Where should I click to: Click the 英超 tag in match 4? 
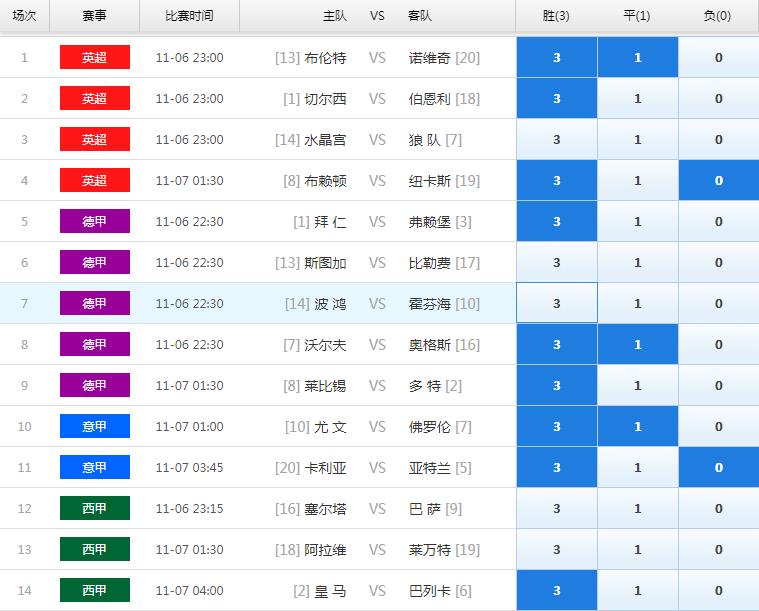[95, 180]
